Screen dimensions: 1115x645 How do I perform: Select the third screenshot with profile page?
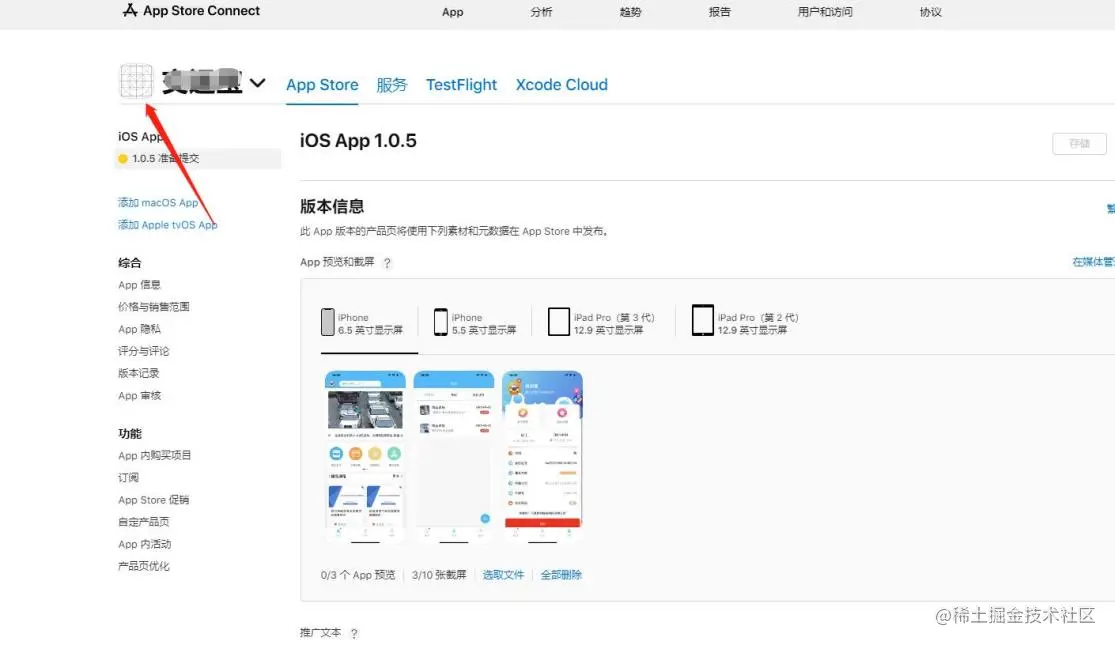(543, 457)
